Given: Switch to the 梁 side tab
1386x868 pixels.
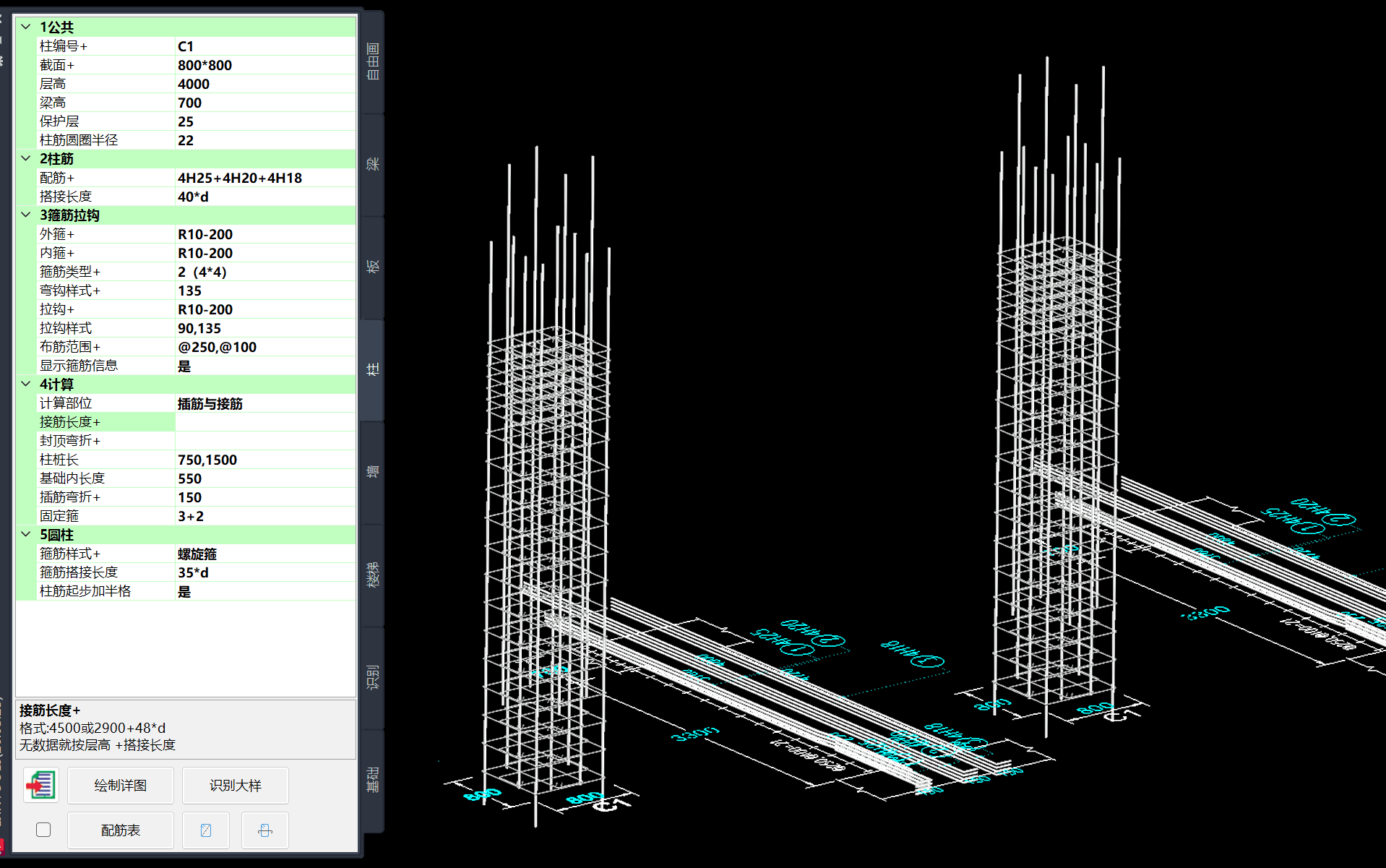Looking at the screenshot, I should click(x=373, y=164).
